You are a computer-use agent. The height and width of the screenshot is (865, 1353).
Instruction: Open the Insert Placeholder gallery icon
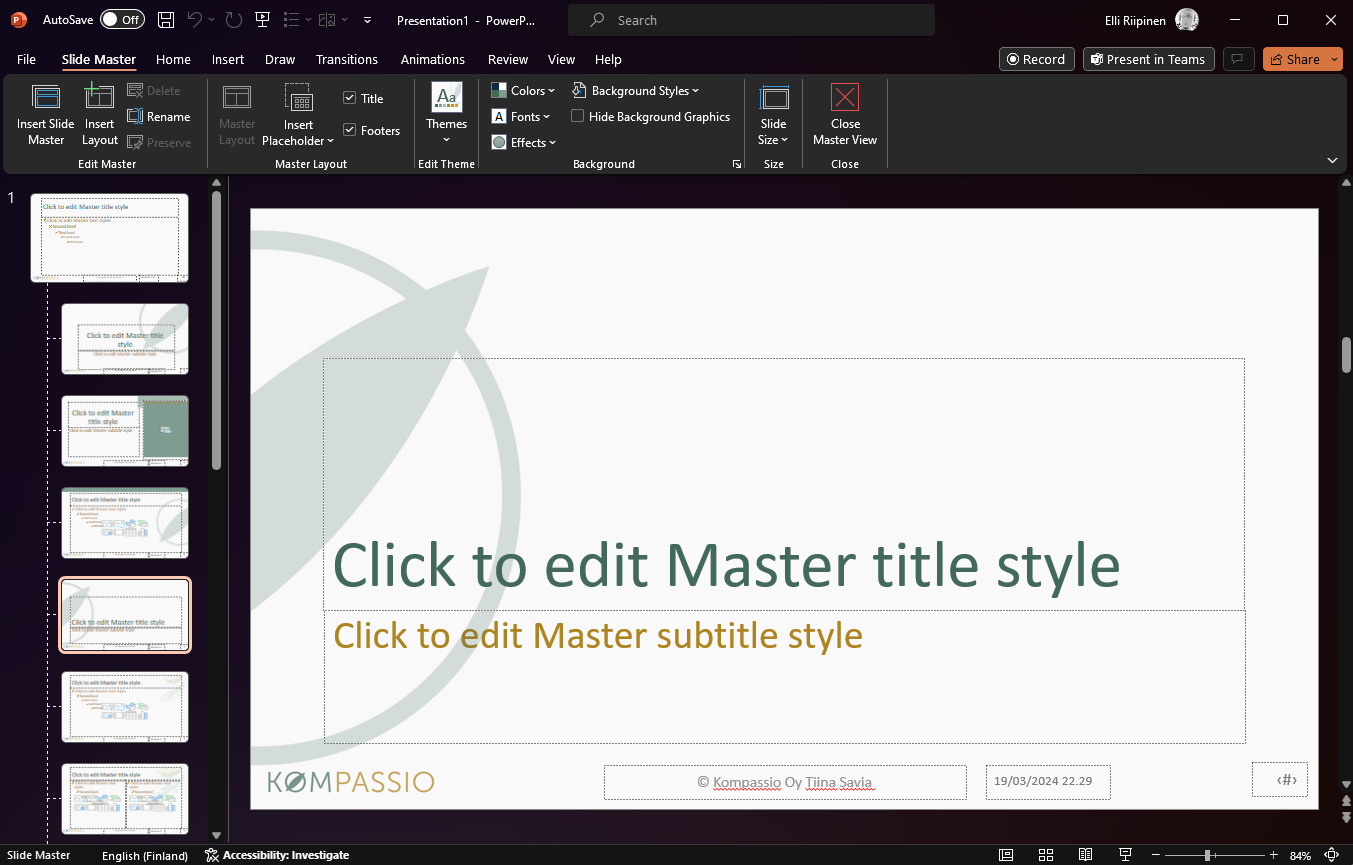[x=298, y=97]
